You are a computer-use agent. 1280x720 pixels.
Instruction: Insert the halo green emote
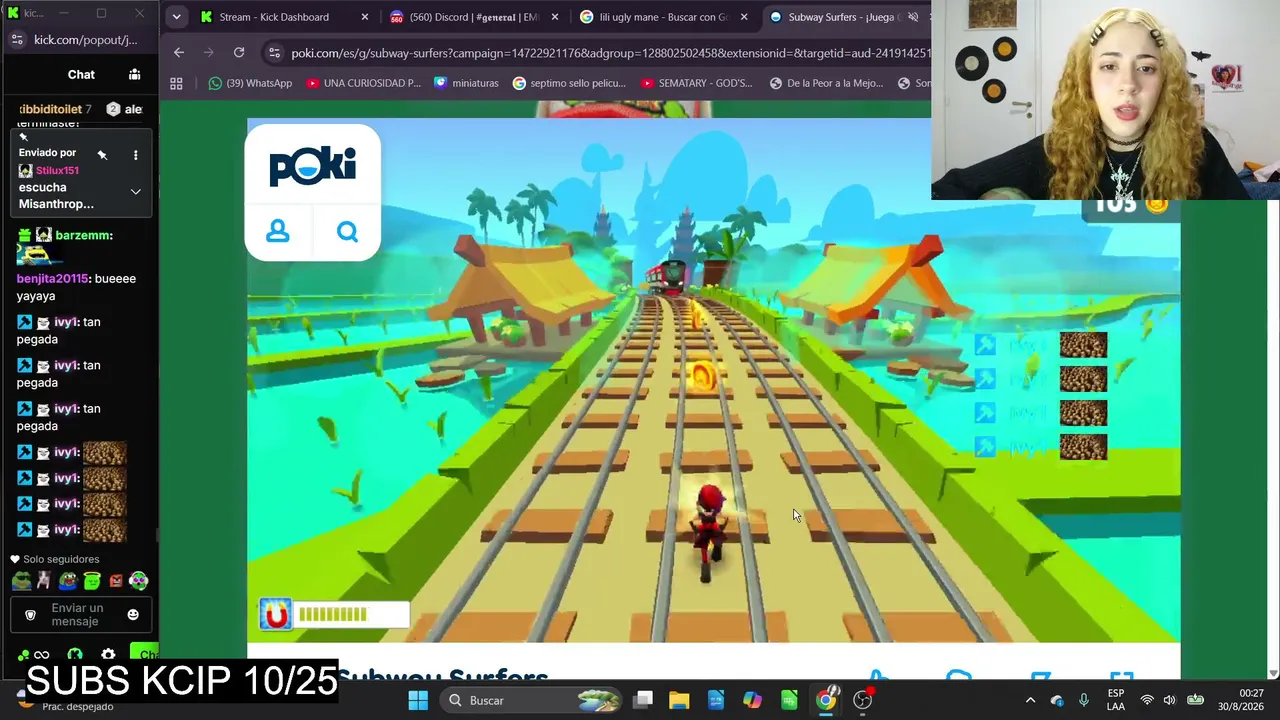click(x=91, y=580)
